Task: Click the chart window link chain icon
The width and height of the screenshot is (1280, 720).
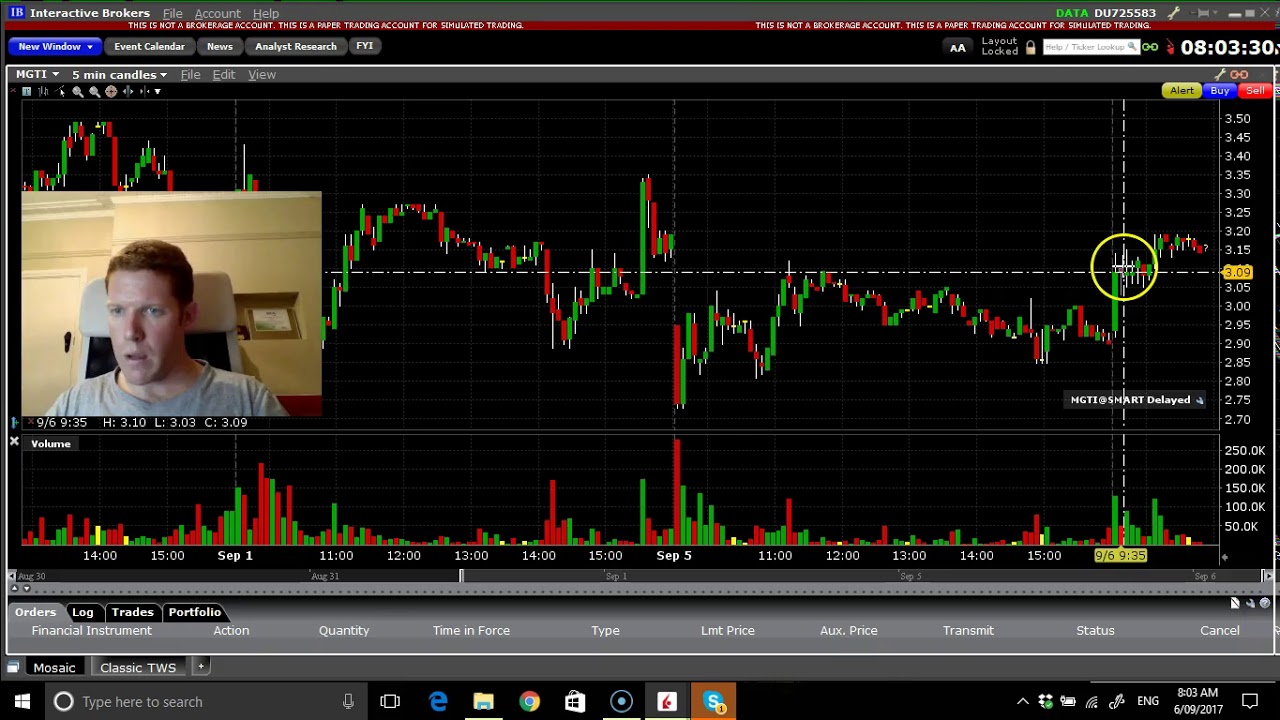Action: pos(1239,75)
